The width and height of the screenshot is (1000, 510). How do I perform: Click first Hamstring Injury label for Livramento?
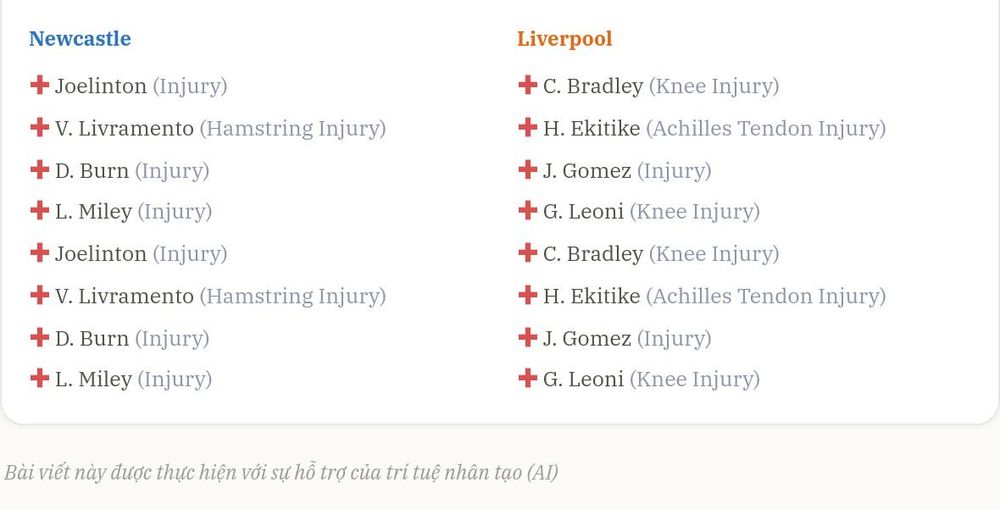(x=293, y=129)
